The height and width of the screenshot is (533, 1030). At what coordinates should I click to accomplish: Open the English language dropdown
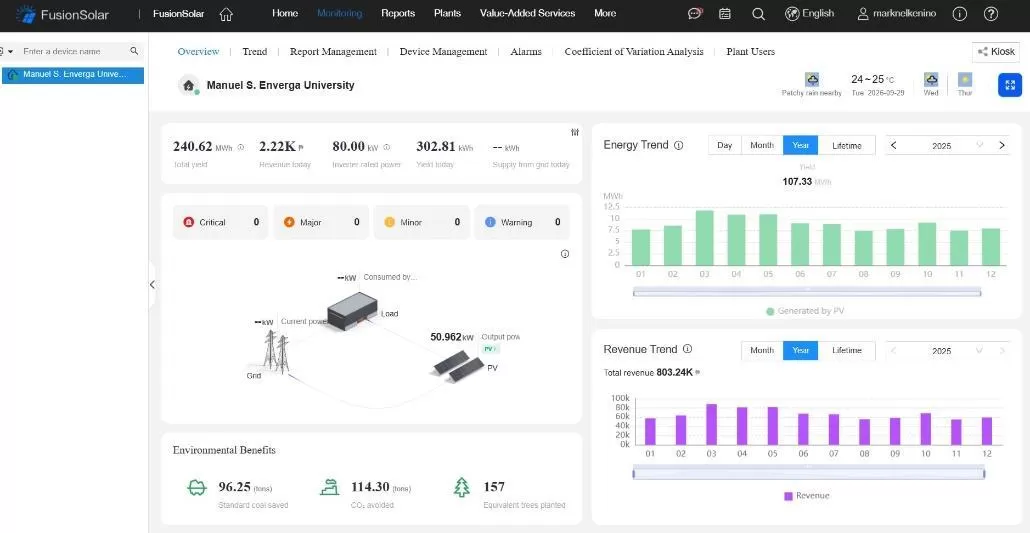point(810,13)
